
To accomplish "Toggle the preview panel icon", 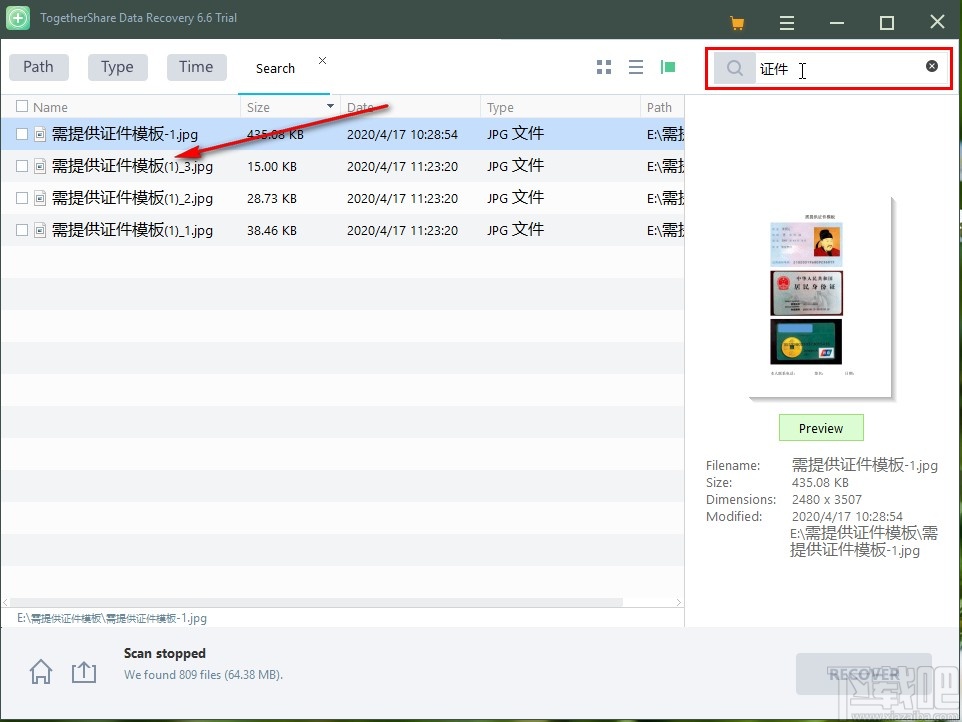I will click(x=668, y=67).
